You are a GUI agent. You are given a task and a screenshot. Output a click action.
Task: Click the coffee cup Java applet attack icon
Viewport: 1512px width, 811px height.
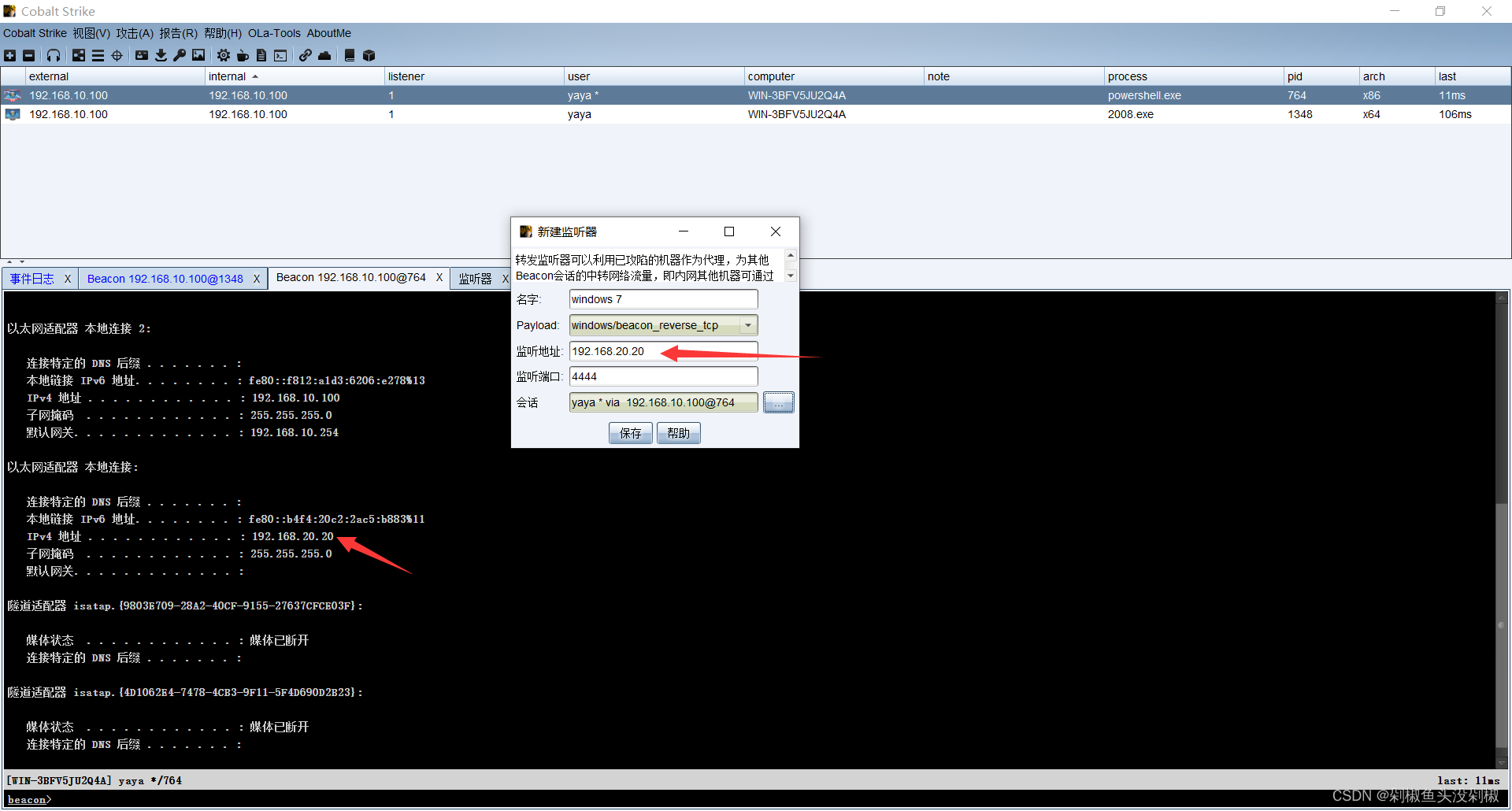coord(243,55)
